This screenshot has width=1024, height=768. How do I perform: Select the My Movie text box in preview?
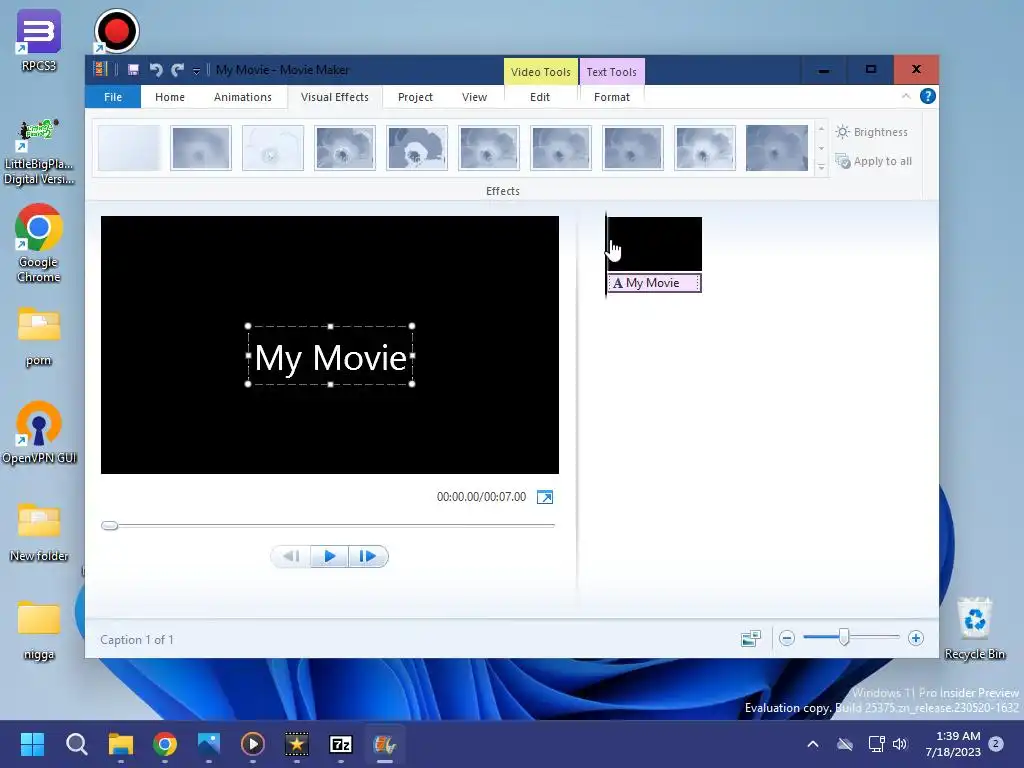330,356
